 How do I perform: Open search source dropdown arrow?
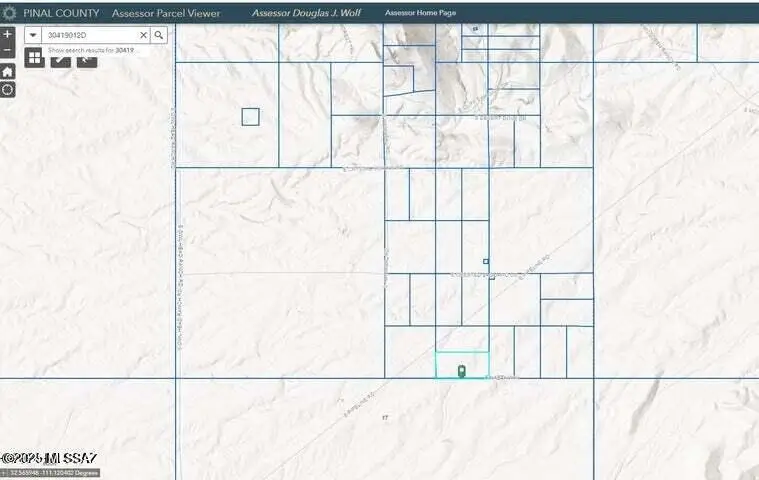coord(33,35)
